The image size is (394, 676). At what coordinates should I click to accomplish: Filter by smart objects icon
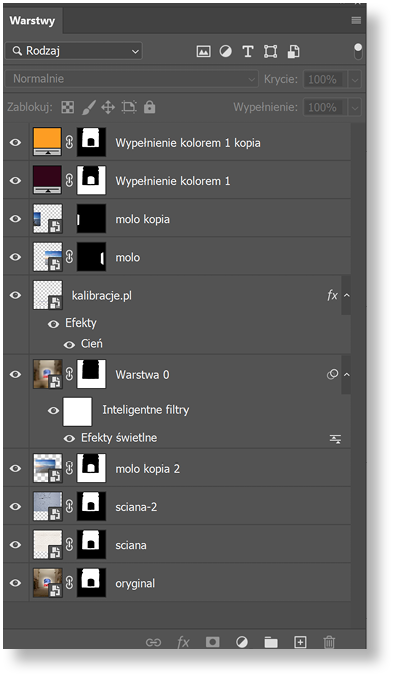(x=293, y=52)
